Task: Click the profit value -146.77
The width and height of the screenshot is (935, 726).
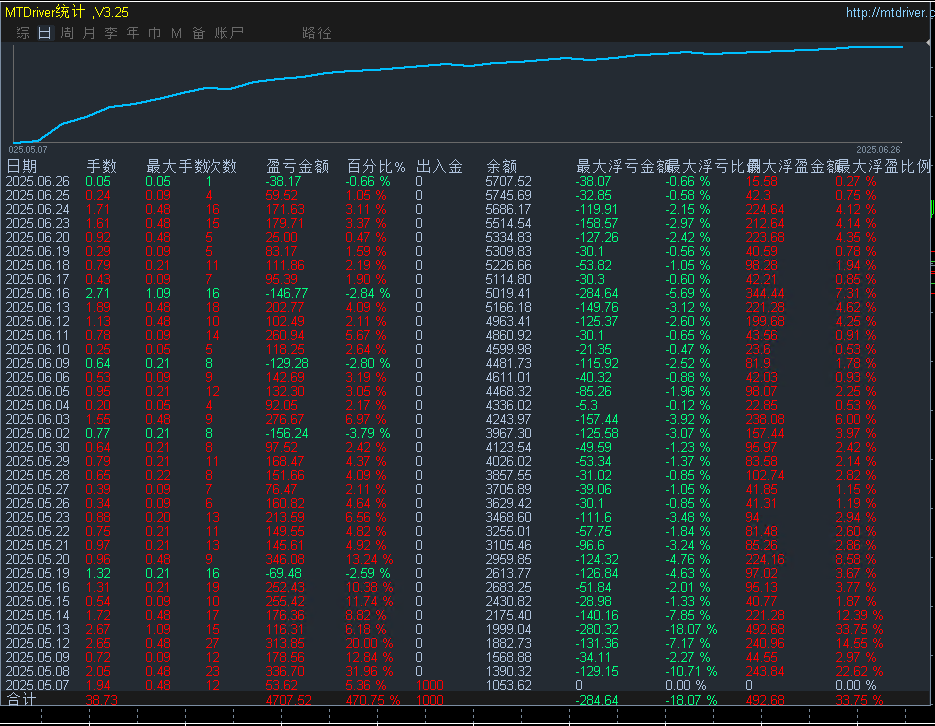Action: click(287, 293)
